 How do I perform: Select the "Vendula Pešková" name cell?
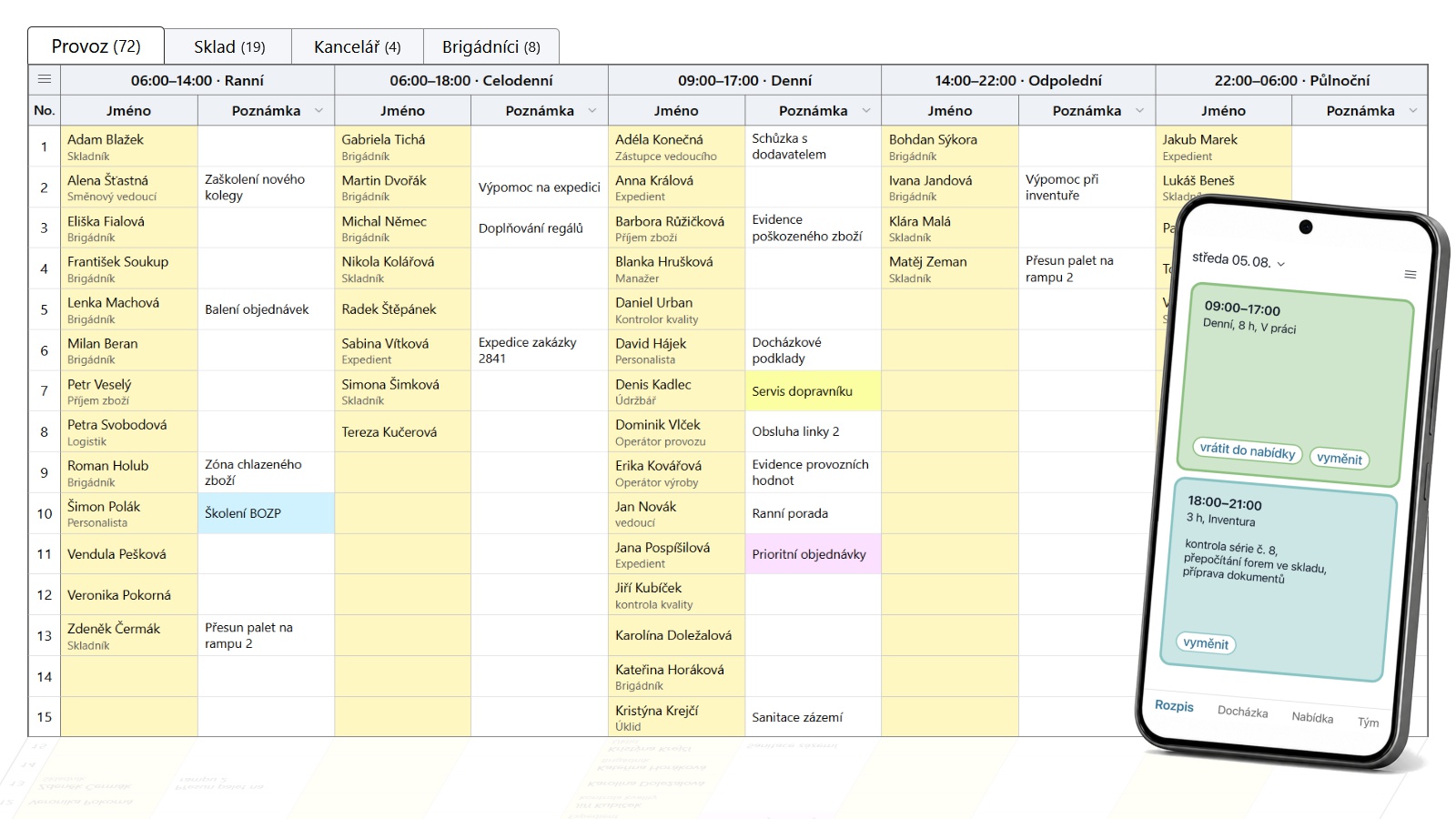pyautogui.click(x=129, y=554)
